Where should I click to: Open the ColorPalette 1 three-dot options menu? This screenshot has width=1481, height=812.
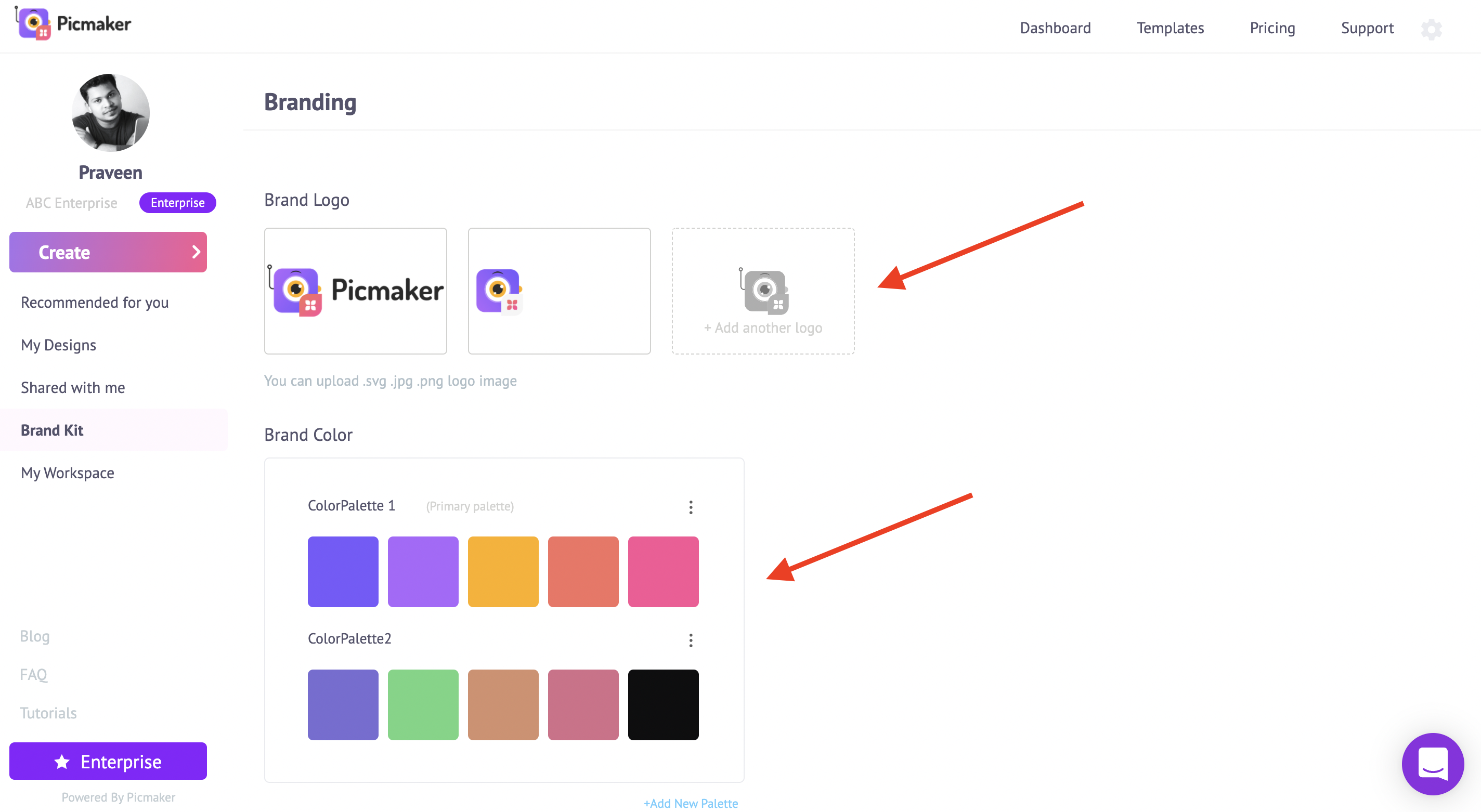(691, 507)
